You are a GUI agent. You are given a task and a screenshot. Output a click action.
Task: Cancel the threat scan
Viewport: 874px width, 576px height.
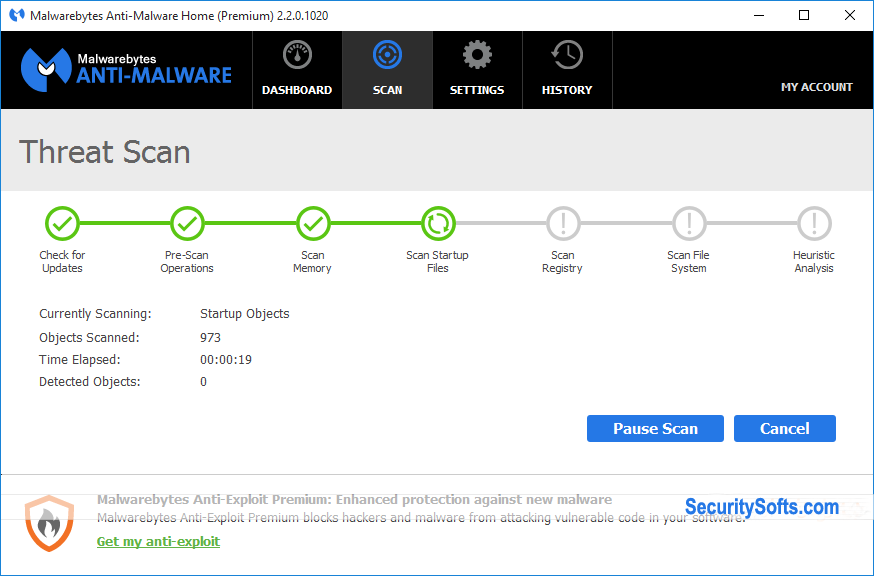785,428
